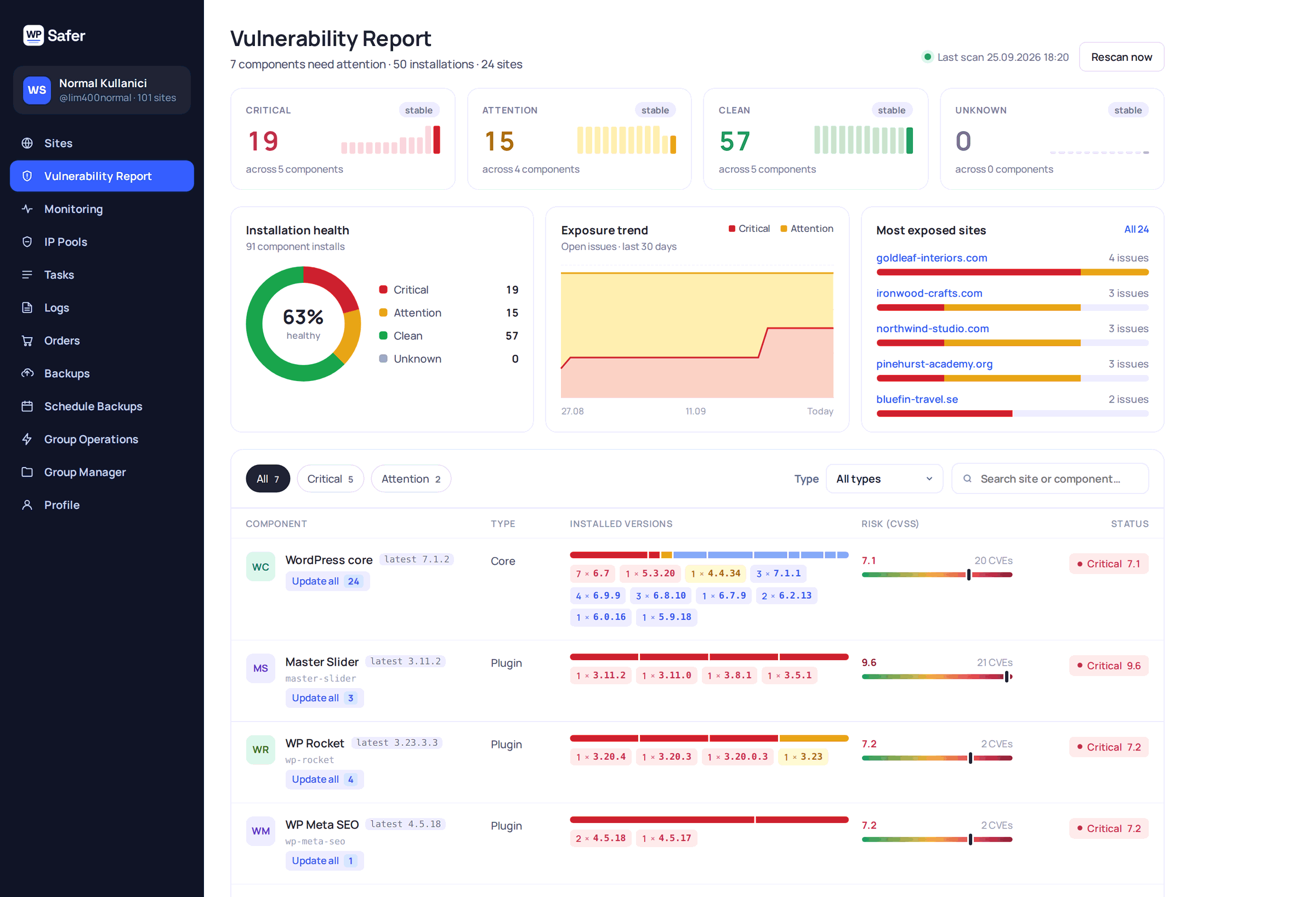Click the WordPress core CVSS risk bar
Viewport: 1316px width, 897px height.
tap(937, 575)
